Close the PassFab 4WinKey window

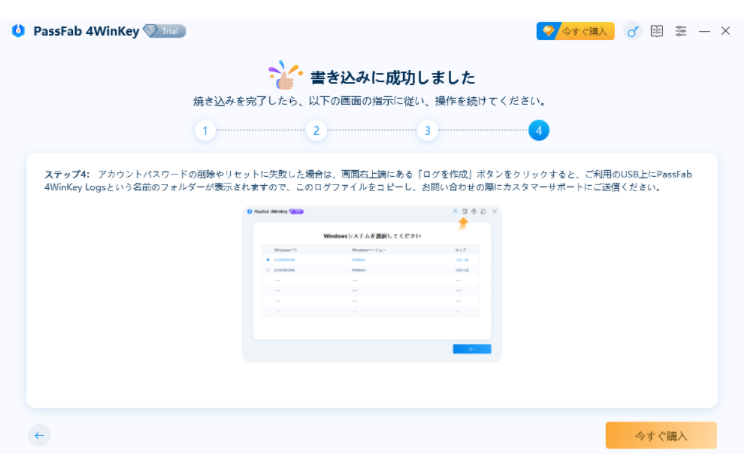tap(725, 31)
